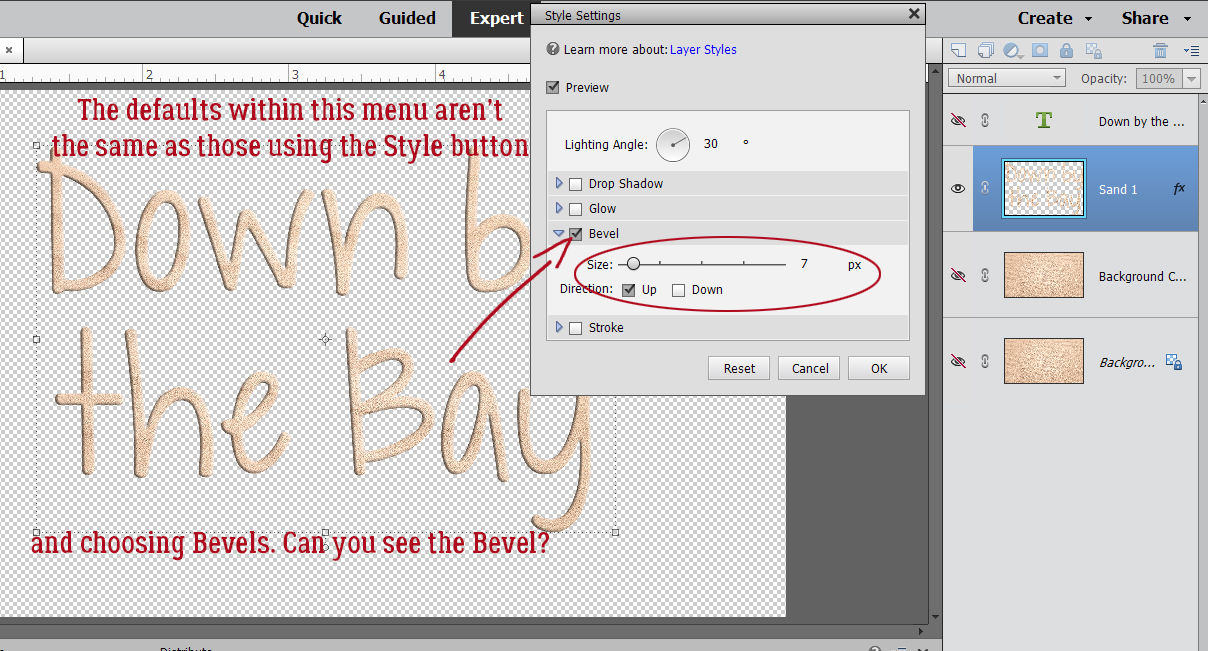Open the Share dropdown menu
The image size is (1208, 651).
click(1156, 18)
